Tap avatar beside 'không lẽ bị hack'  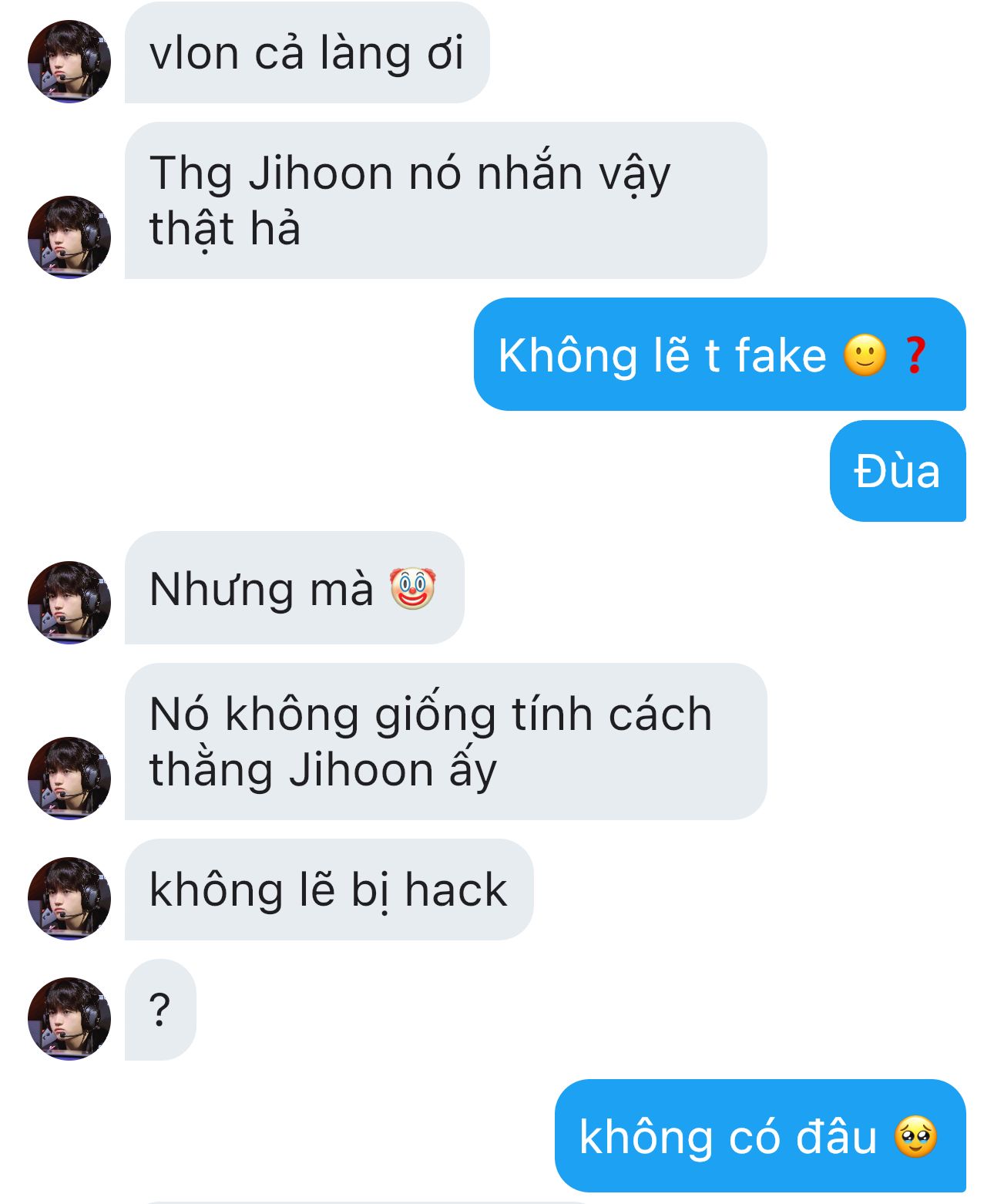pyautogui.click(x=69, y=899)
